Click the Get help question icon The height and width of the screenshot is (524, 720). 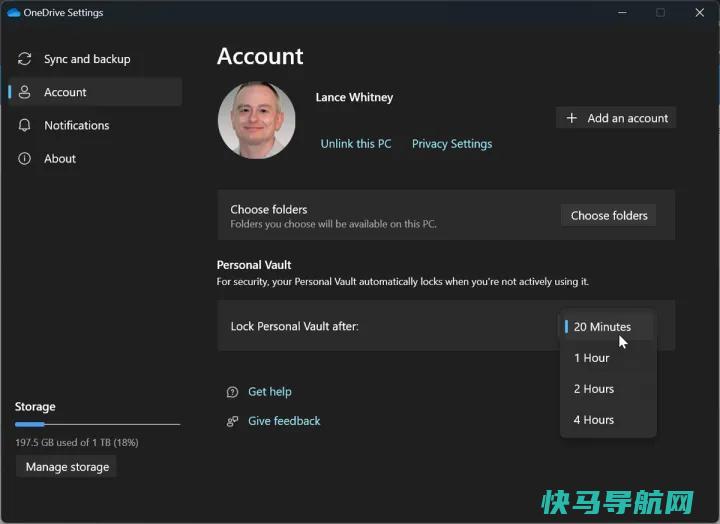pos(232,392)
